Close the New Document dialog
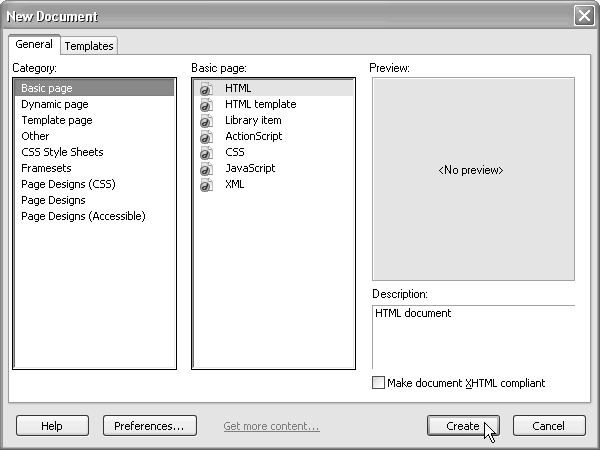Screen dimensions: 600x450 584,16
